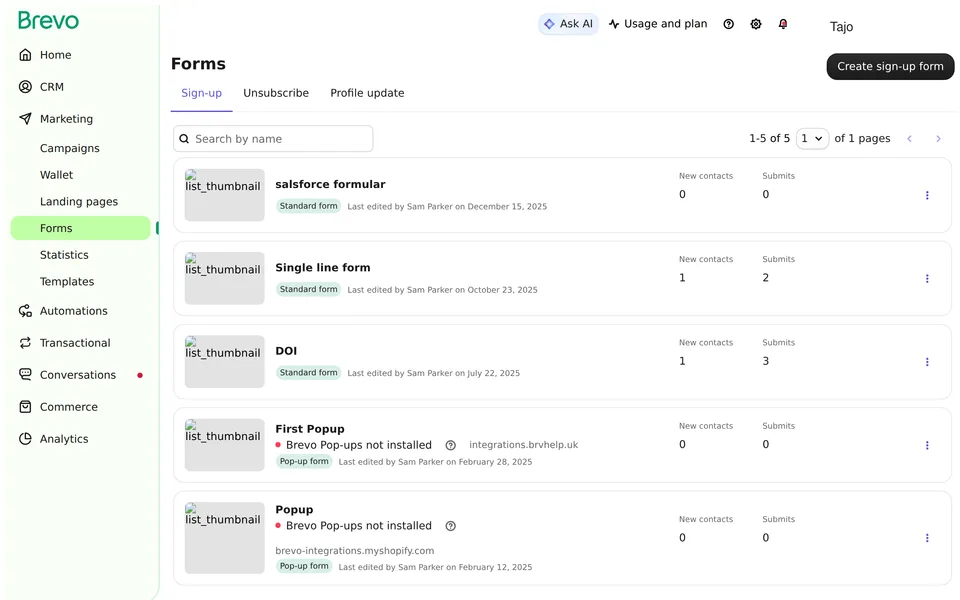Switch to the Sign-up tab
The height and width of the screenshot is (600, 960).
(x=201, y=93)
